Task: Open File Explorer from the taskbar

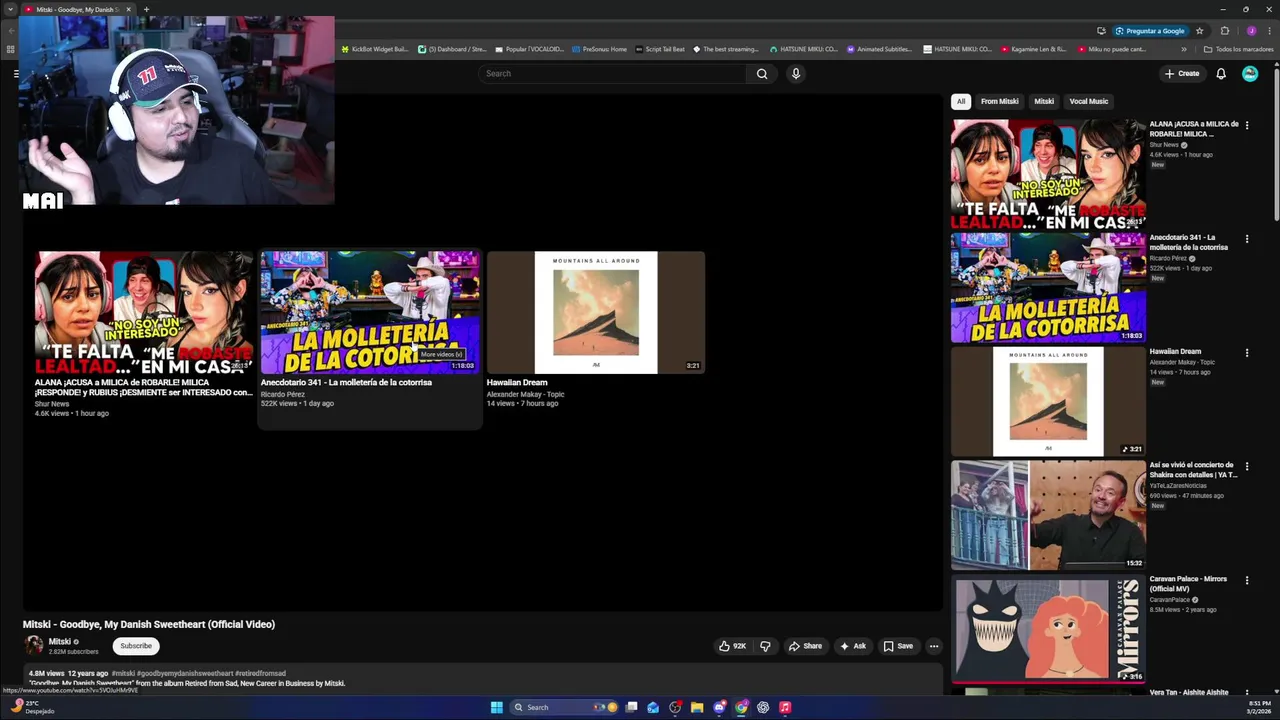Action: click(697, 707)
